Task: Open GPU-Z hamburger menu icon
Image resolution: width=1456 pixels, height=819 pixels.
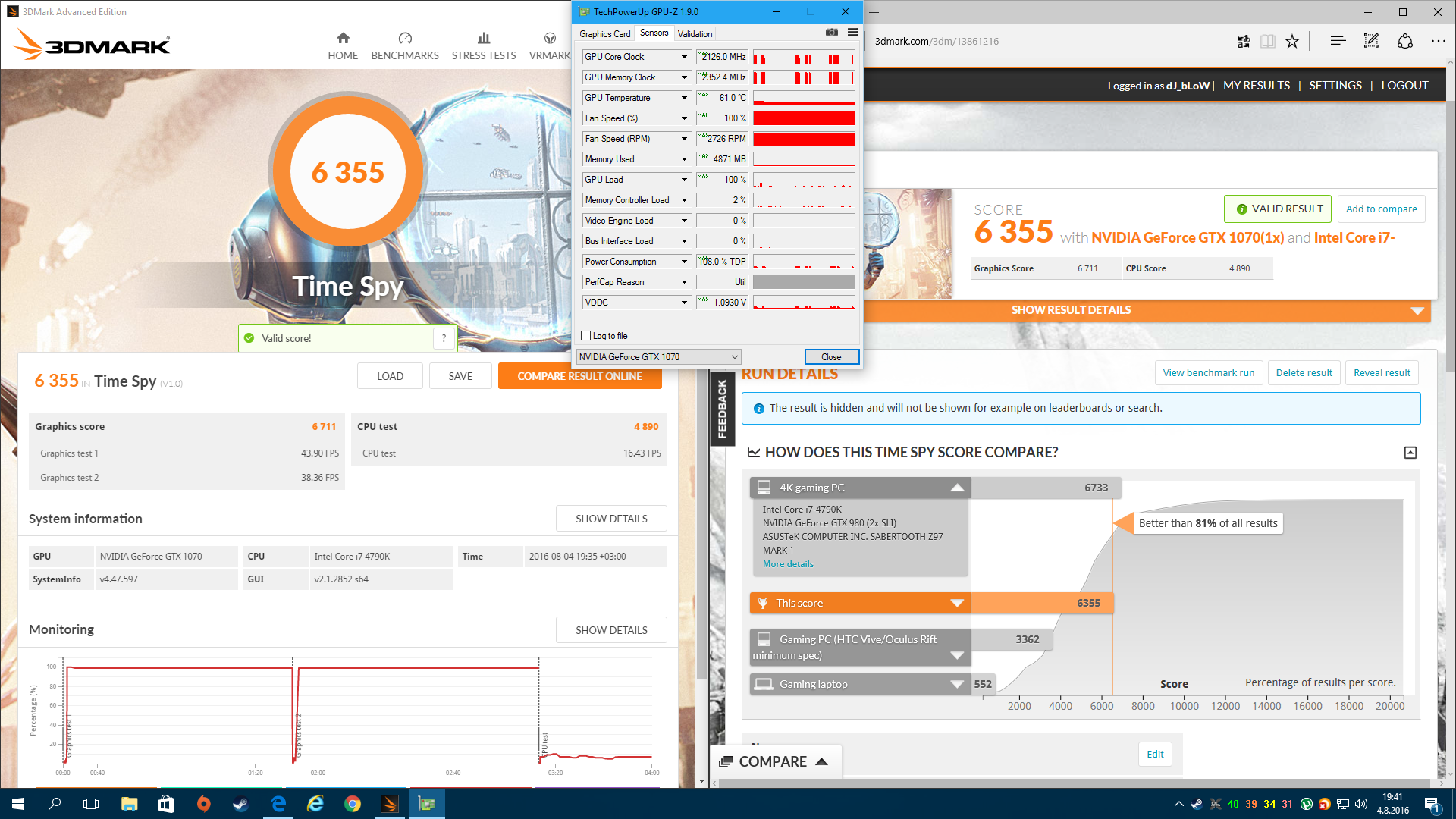Action: (x=852, y=32)
